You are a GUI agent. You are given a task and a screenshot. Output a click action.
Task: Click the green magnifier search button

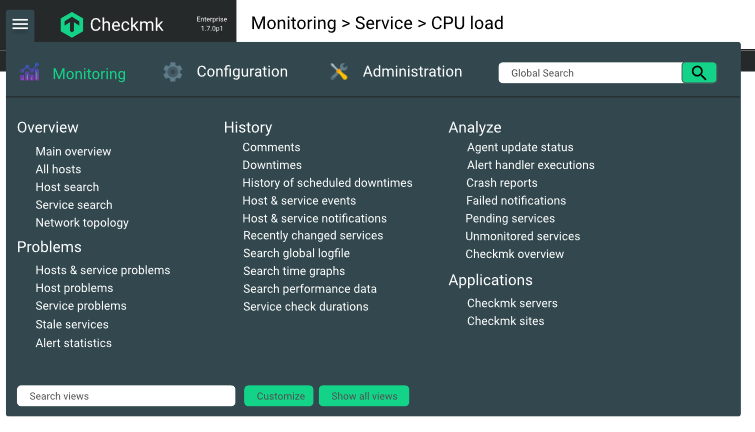tap(699, 73)
